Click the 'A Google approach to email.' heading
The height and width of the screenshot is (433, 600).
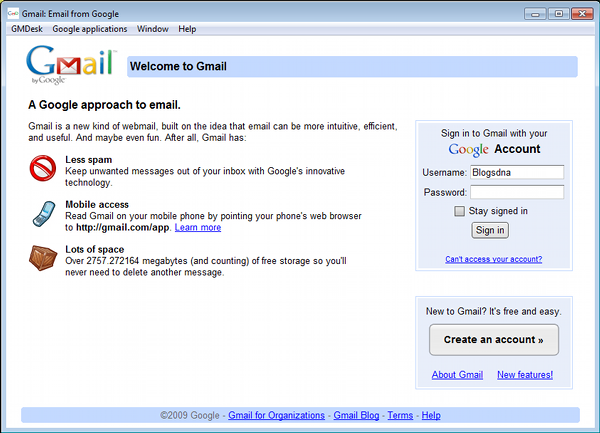click(104, 104)
